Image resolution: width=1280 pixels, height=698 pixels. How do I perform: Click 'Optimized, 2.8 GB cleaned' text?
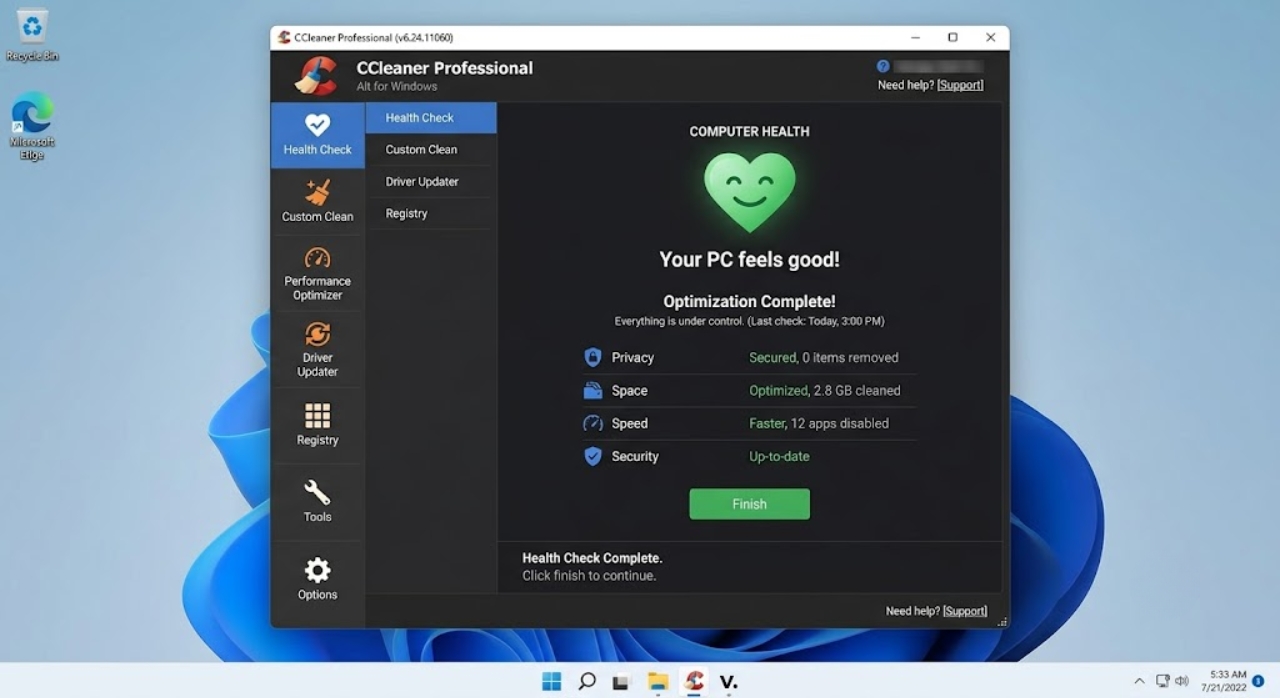pyautogui.click(x=825, y=390)
